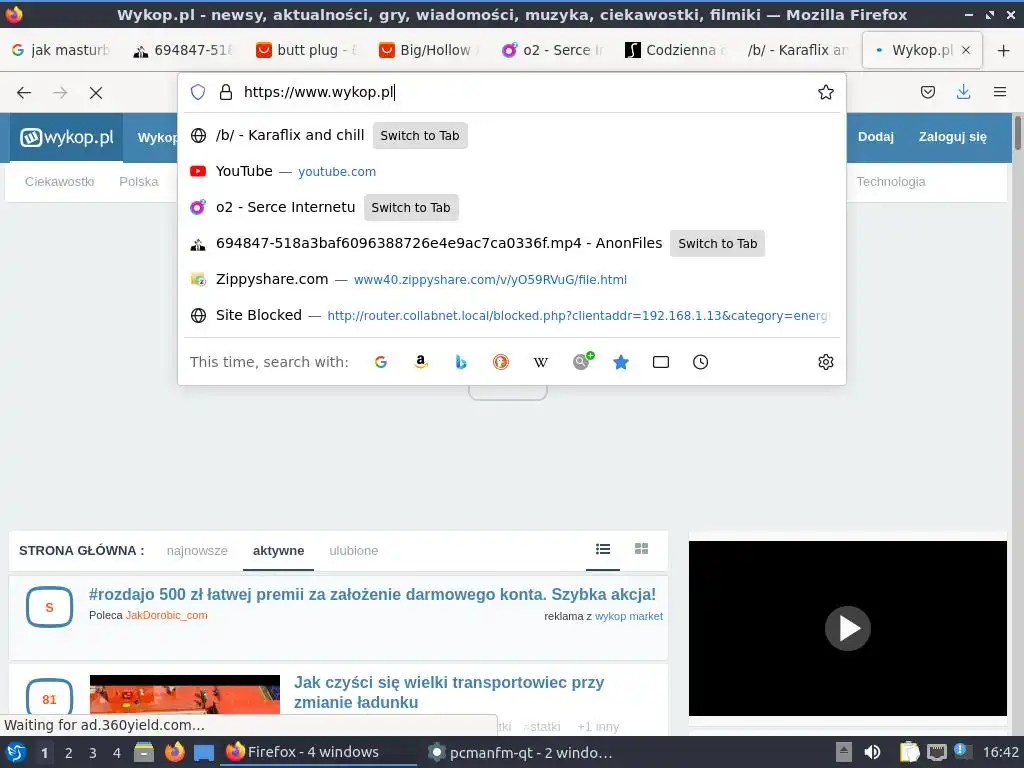The image size is (1024, 768).
Task: Open the Pocket save icon
Action: click(927, 92)
